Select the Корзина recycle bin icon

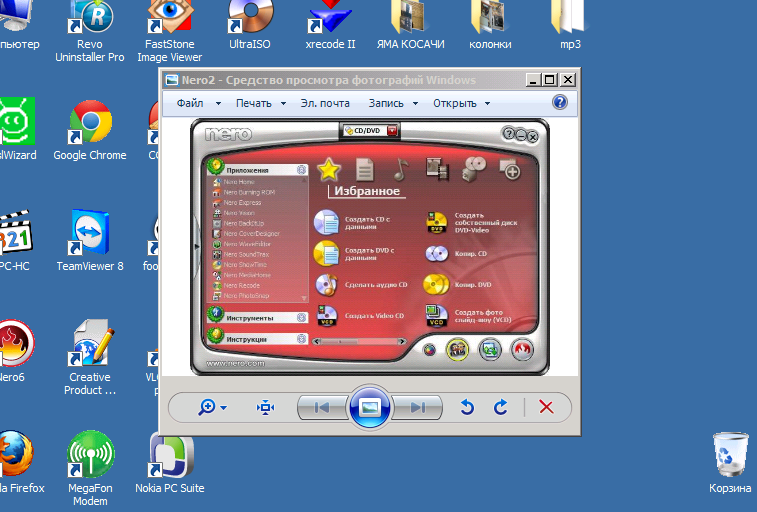(x=730, y=462)
